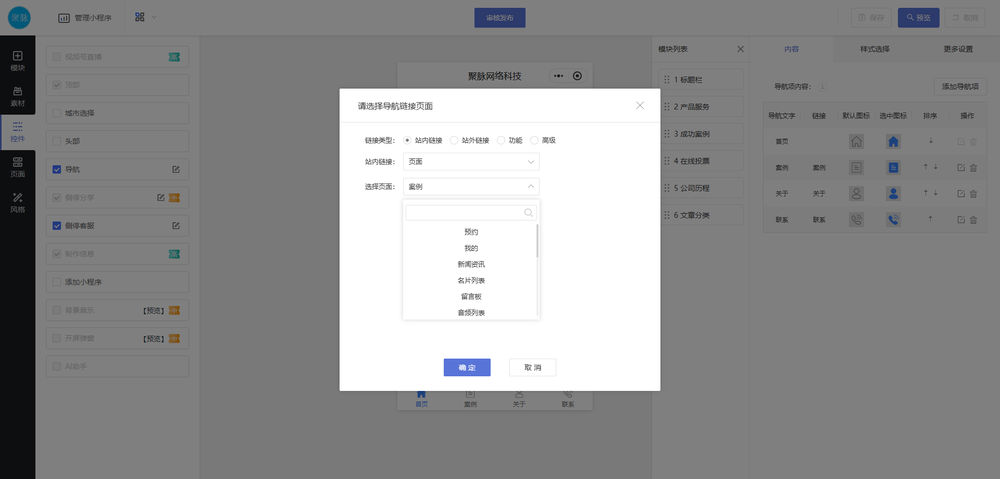Choose 我的 from the page list
This screenshot has width=1000, height=479.
pos(471,248)
